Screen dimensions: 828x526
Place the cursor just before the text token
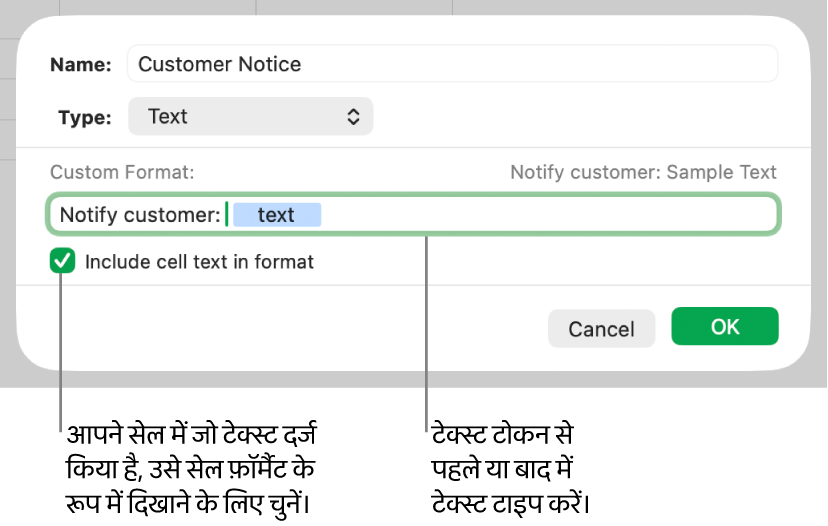point(230,215)
